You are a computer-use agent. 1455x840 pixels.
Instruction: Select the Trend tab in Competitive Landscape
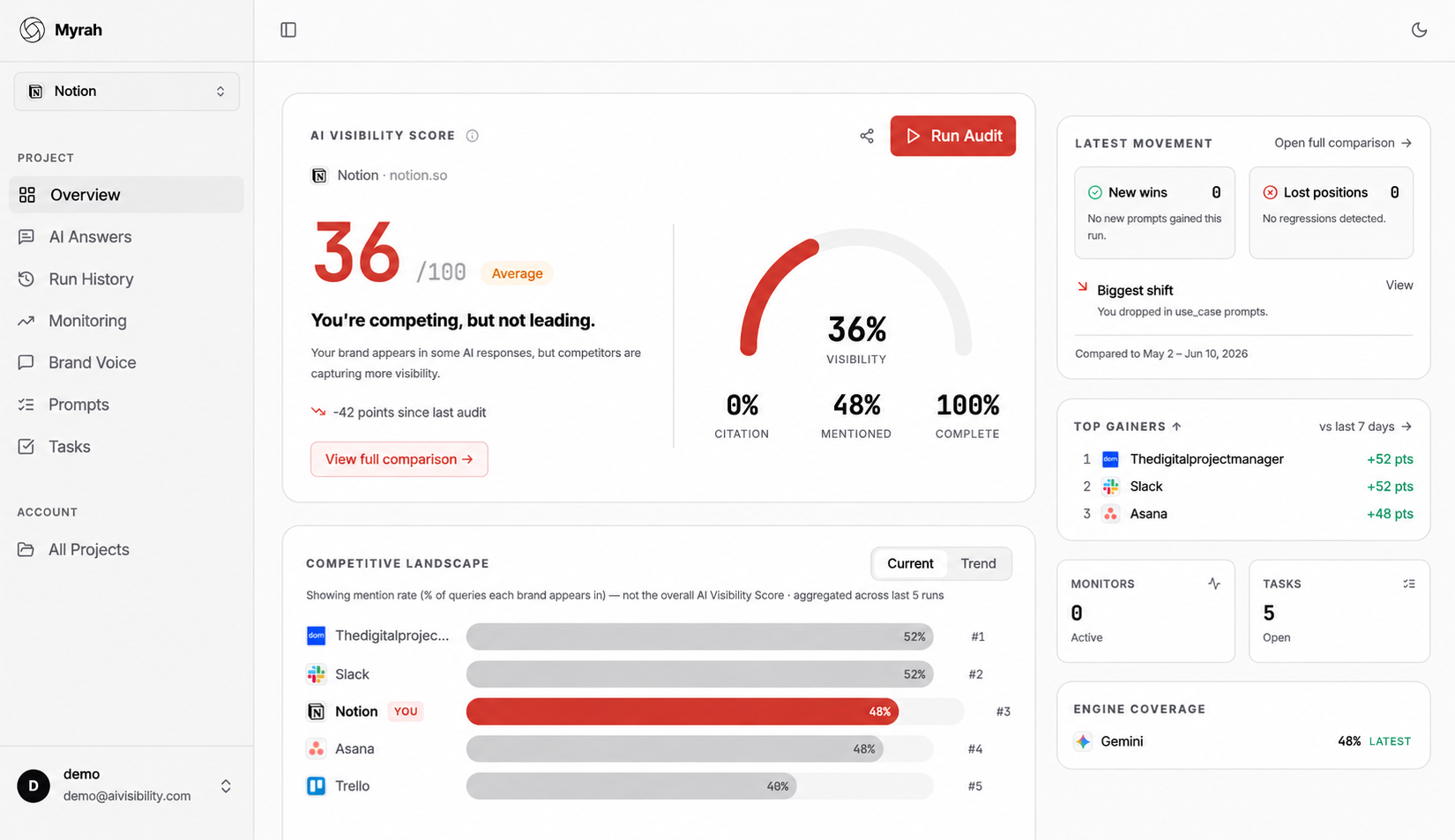point(978,564)
